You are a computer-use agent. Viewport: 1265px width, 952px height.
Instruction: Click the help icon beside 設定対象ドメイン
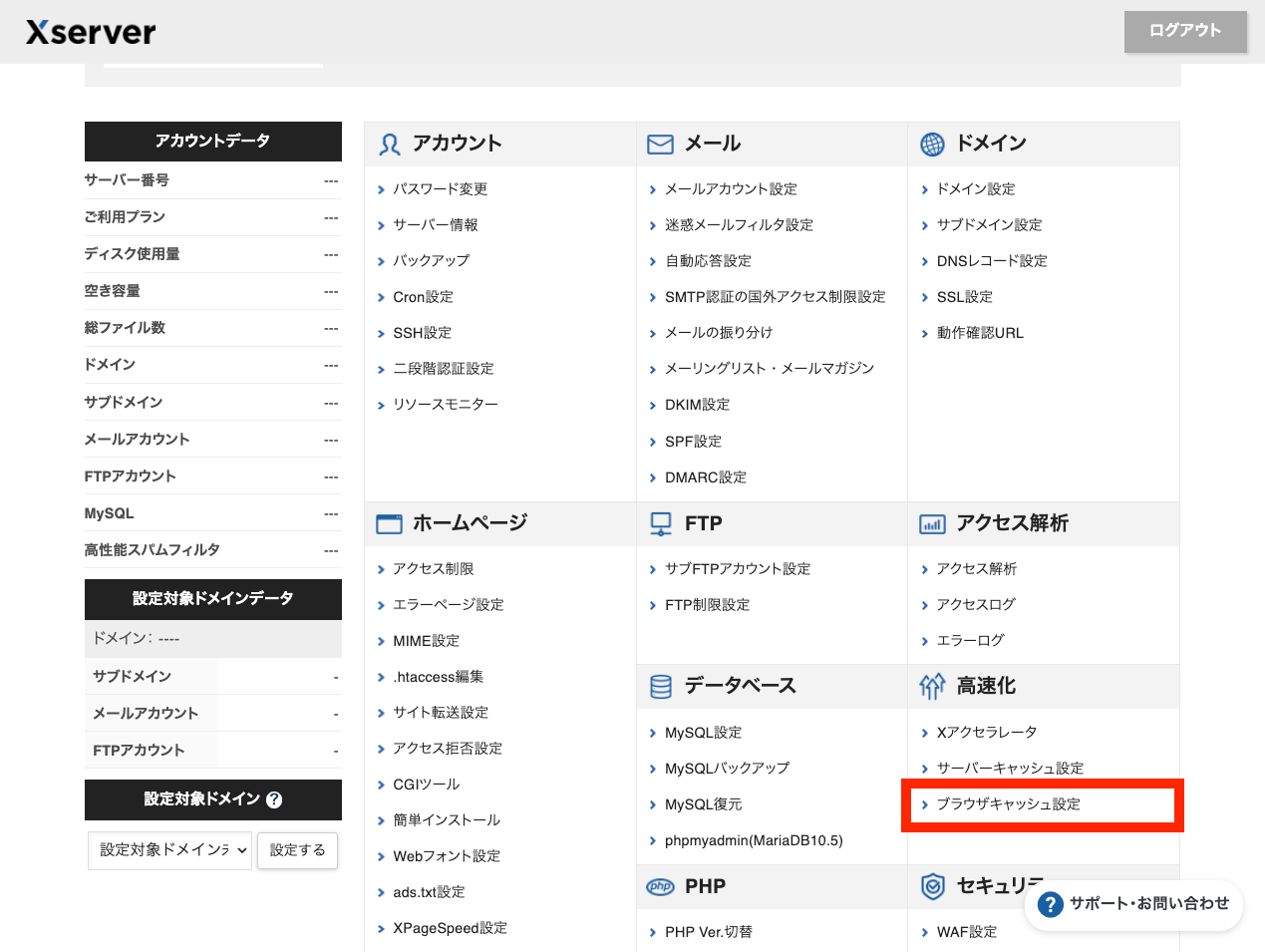274,799
